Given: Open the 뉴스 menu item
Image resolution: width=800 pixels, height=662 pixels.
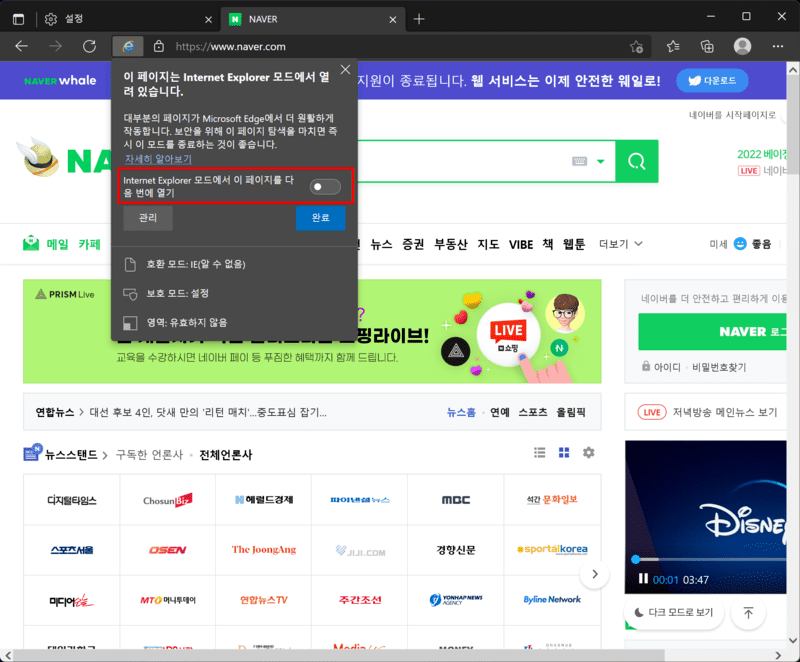Looking at the screenshot, I should [381, 244].
